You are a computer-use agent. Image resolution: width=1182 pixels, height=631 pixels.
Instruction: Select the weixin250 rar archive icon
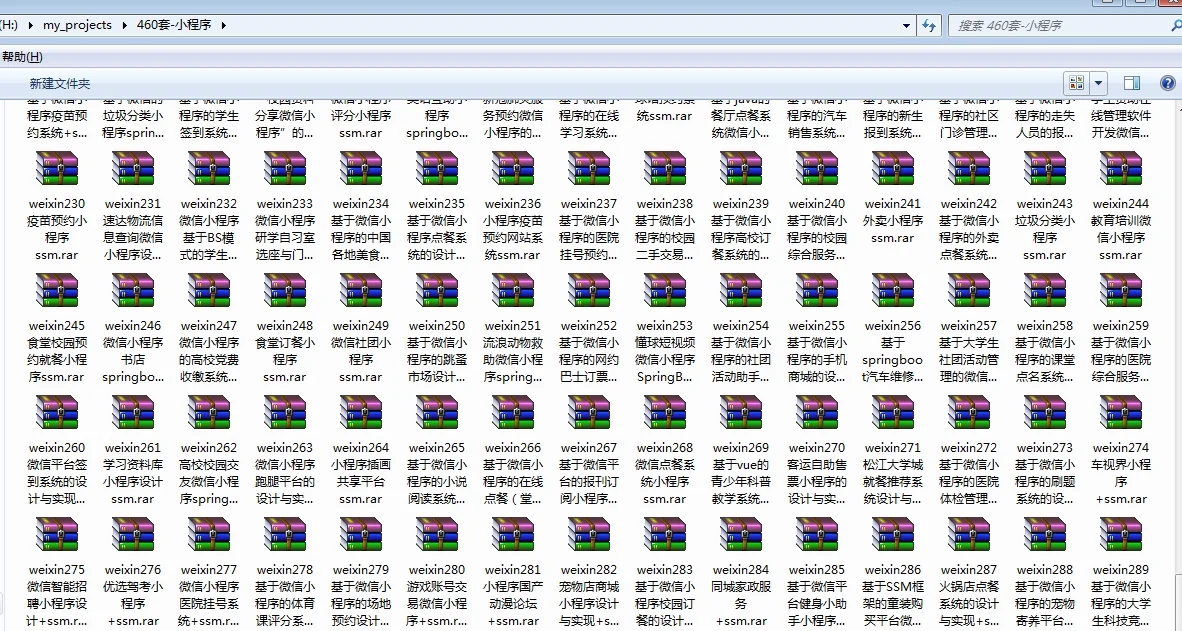click(437, 291)
